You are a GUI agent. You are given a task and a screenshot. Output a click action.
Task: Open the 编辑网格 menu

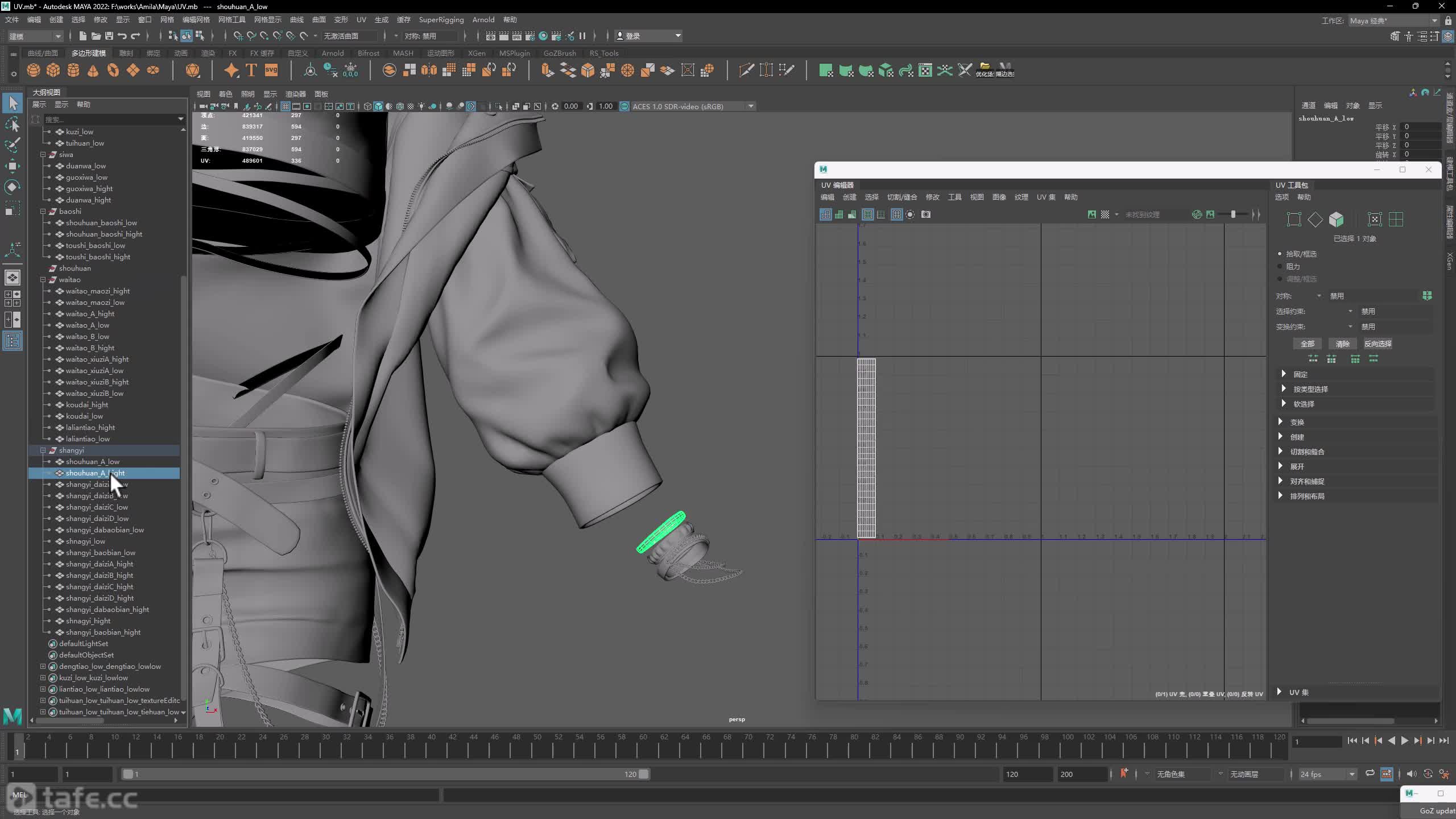[x=196, y=19]
